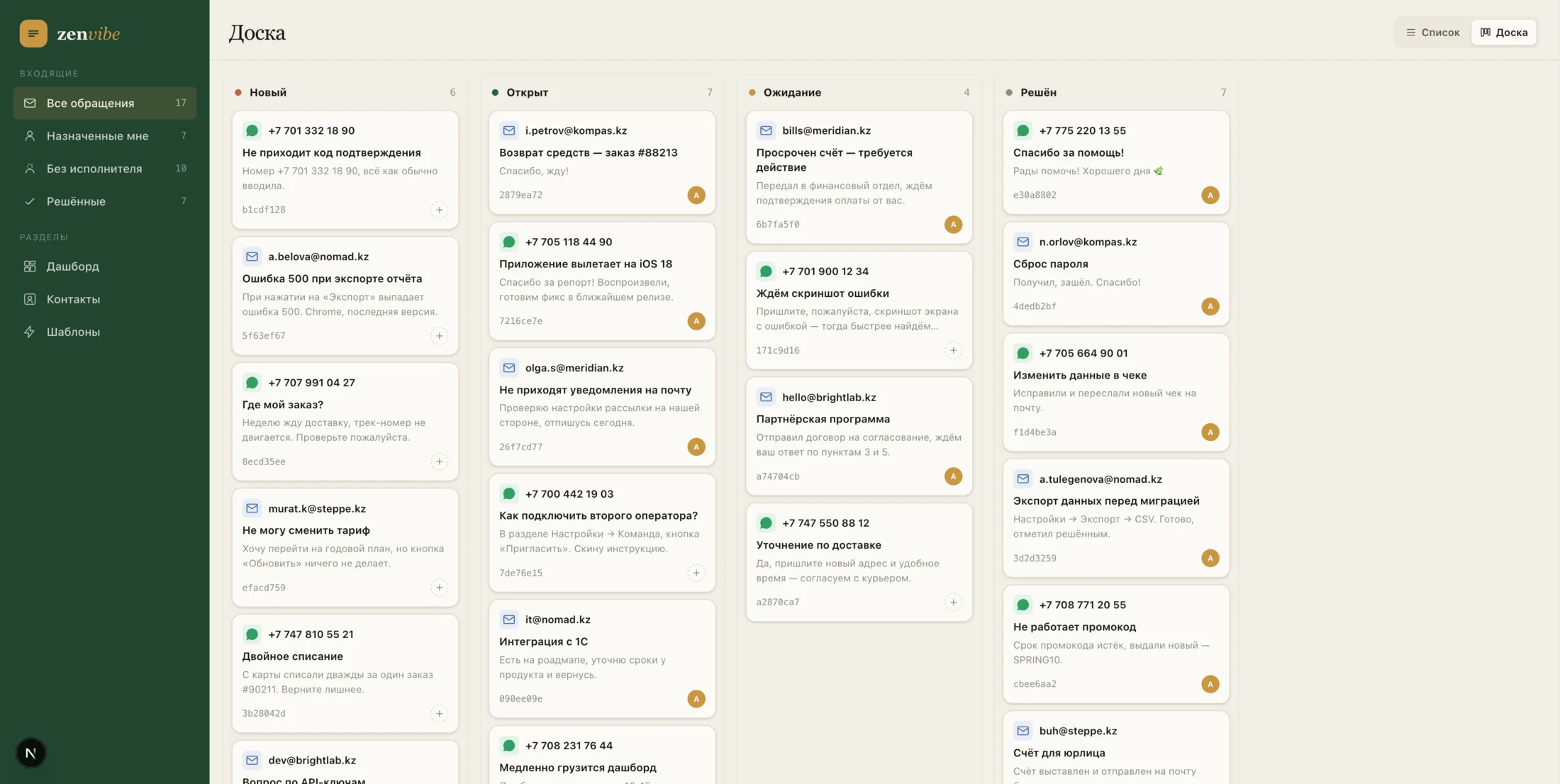Click assignee avatar on card a74704cb
This screenshot has width=1560, height=784.
pyautogui.click(x=953, y=476)
